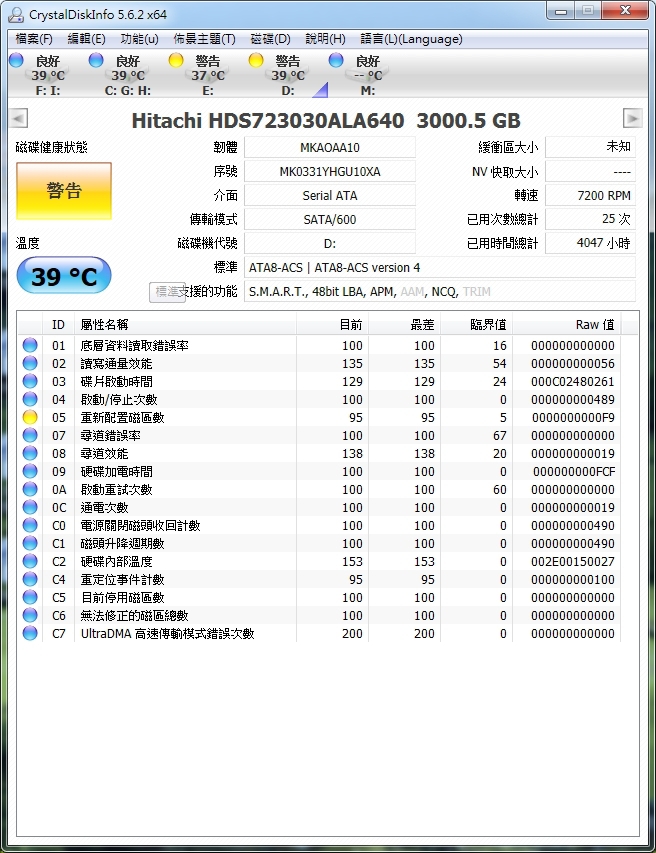
Task: Click the blue status dot for attribute 0C
Action: 30,506
